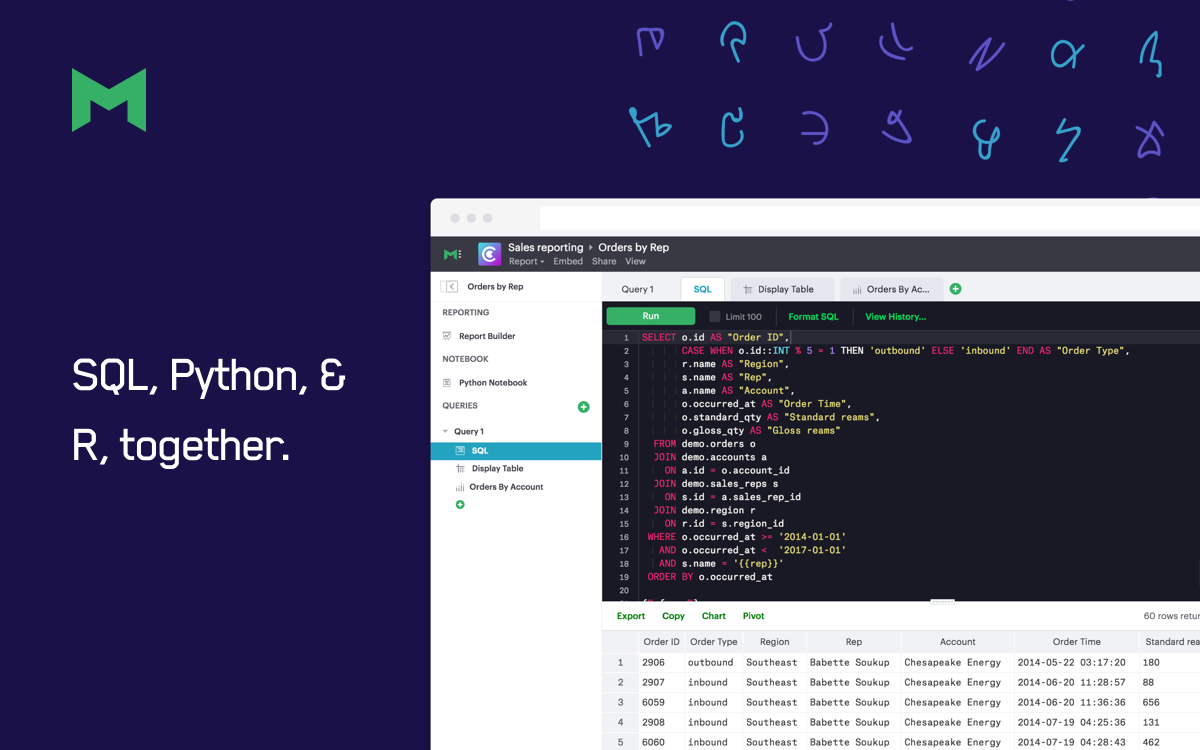Click the Order ID column header

point(662,642)
